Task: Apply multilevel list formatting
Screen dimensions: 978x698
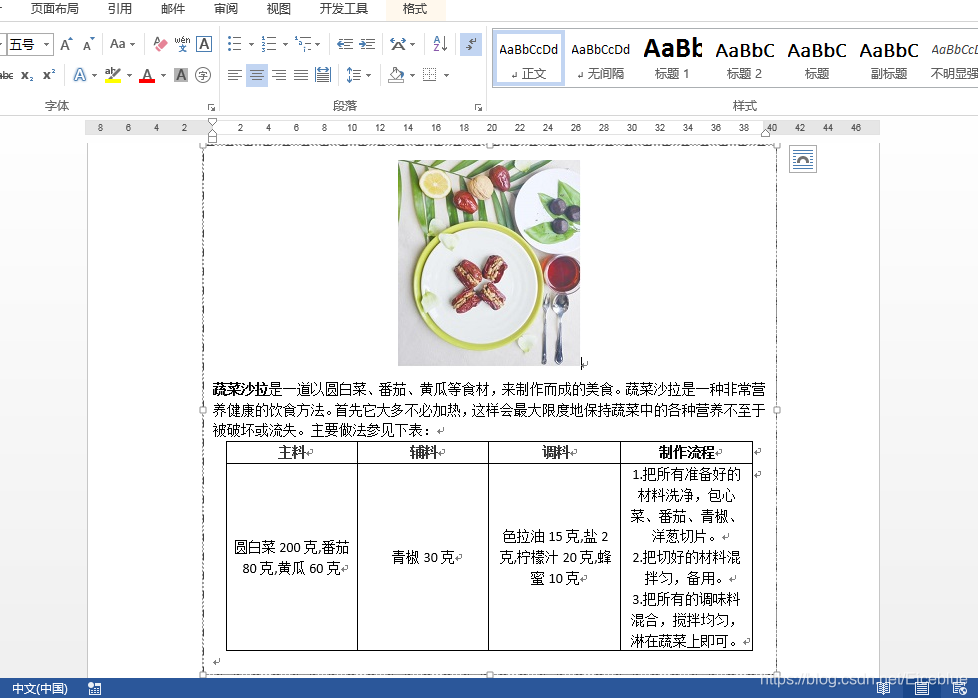Action: [303, 44]
